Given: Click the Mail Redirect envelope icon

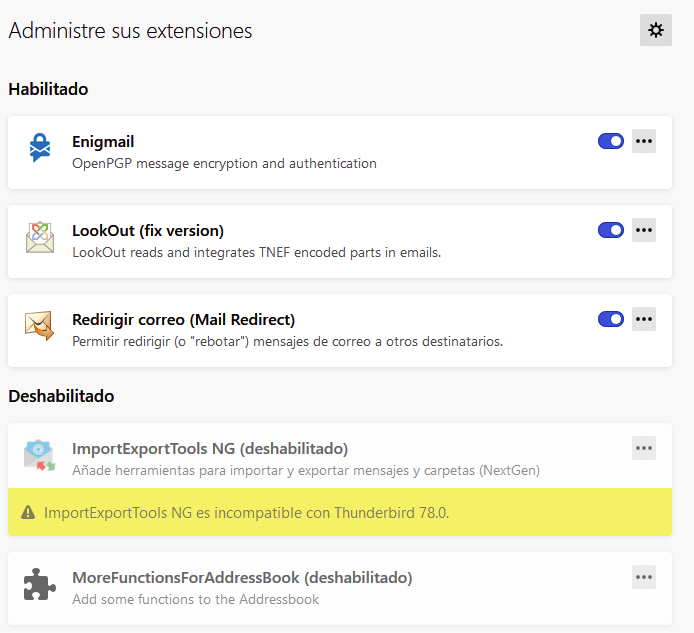Looking at the screenshot, I should pos(39,325).
